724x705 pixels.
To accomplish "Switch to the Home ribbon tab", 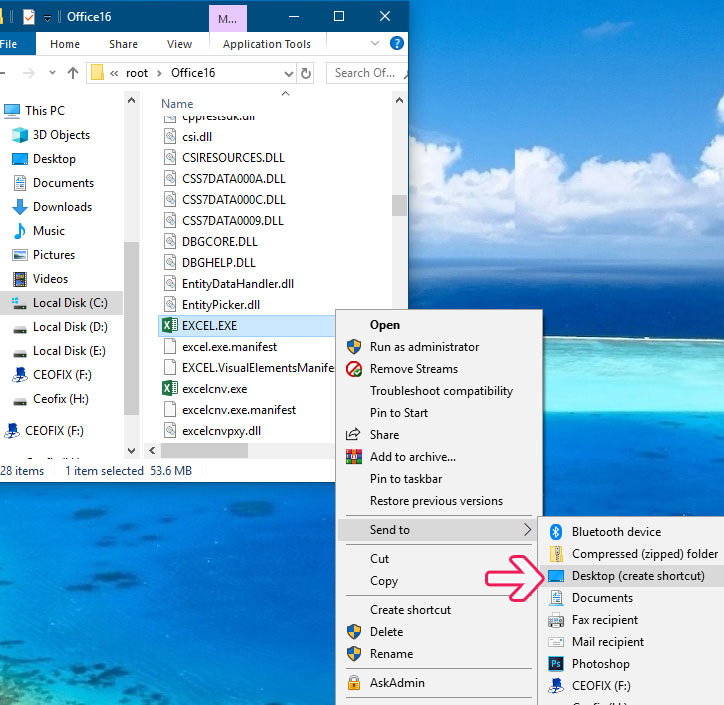I will coord(65,44).
